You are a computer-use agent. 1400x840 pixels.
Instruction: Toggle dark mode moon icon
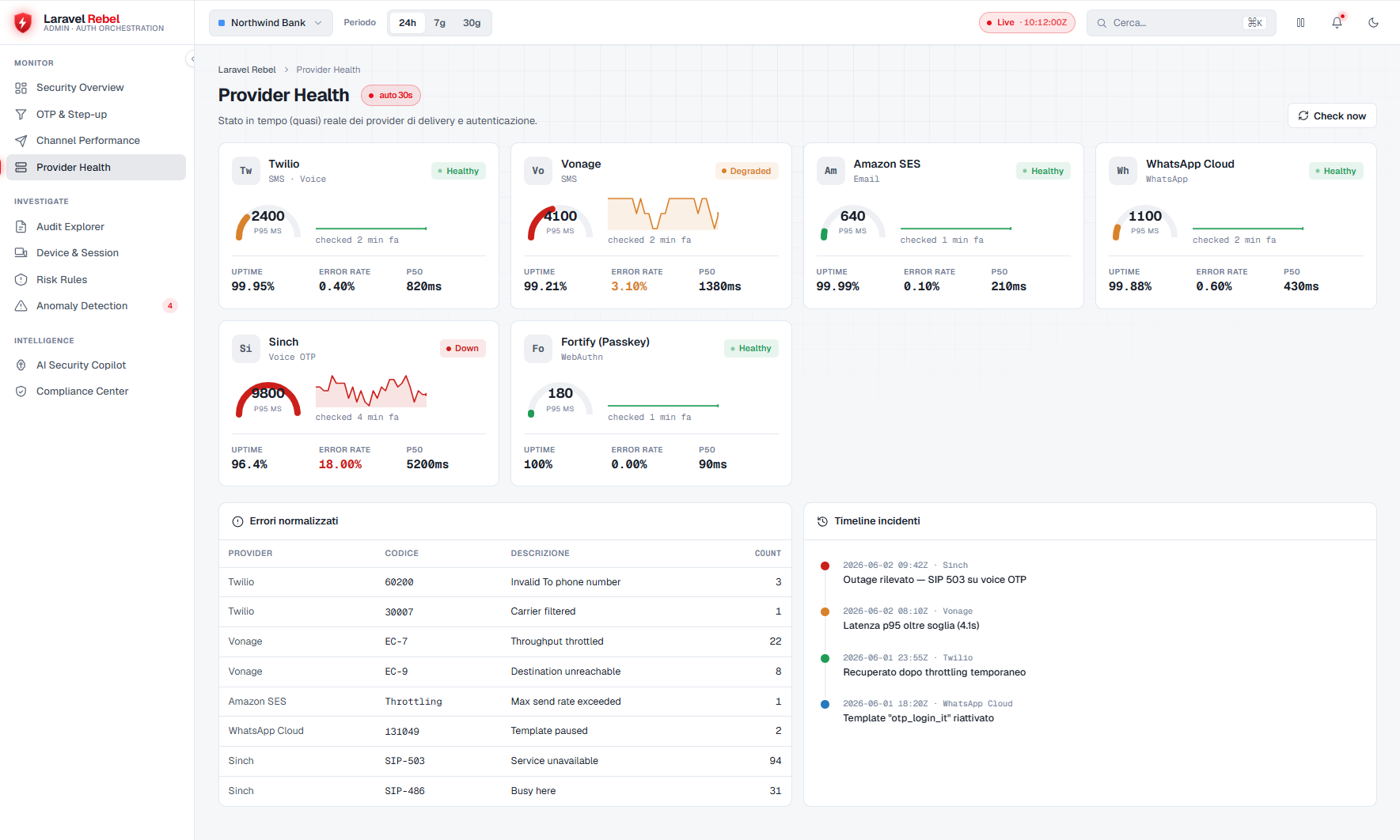(x=1374, y=23)
